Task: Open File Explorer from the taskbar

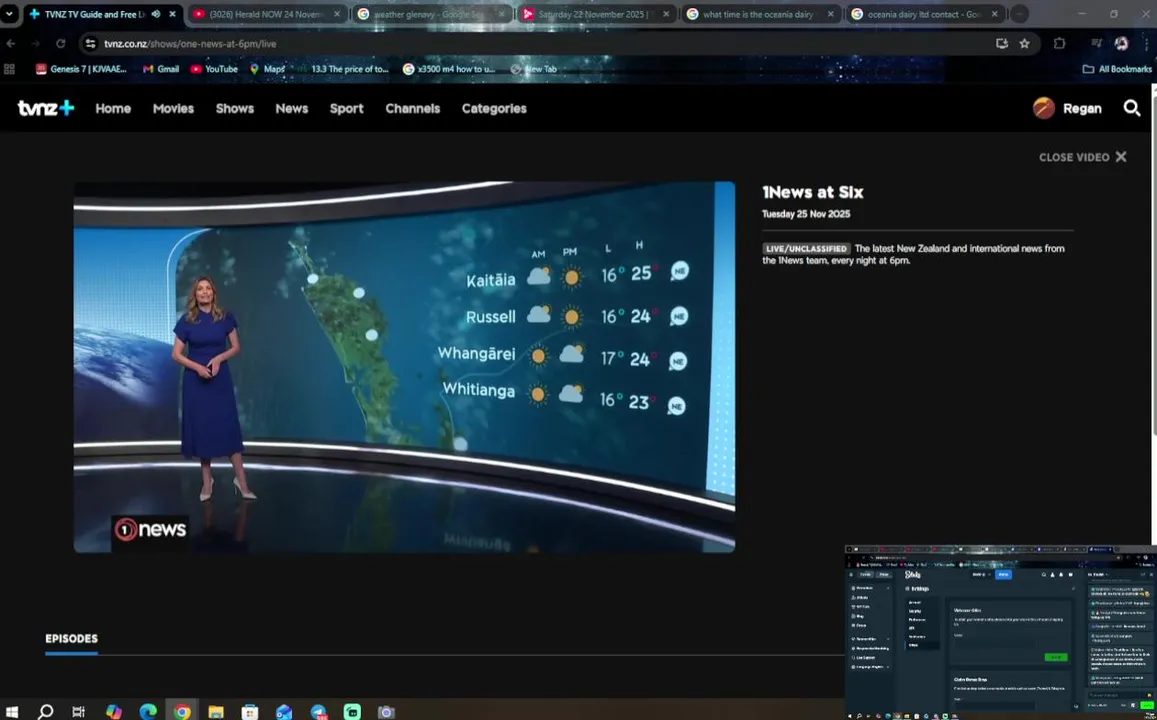Action: tap(215, 712)
